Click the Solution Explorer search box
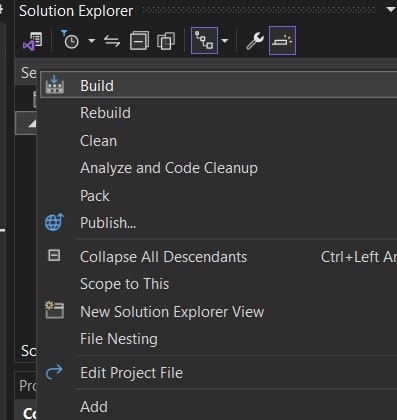Screen dimensions: 397x420 pos(28,72)
